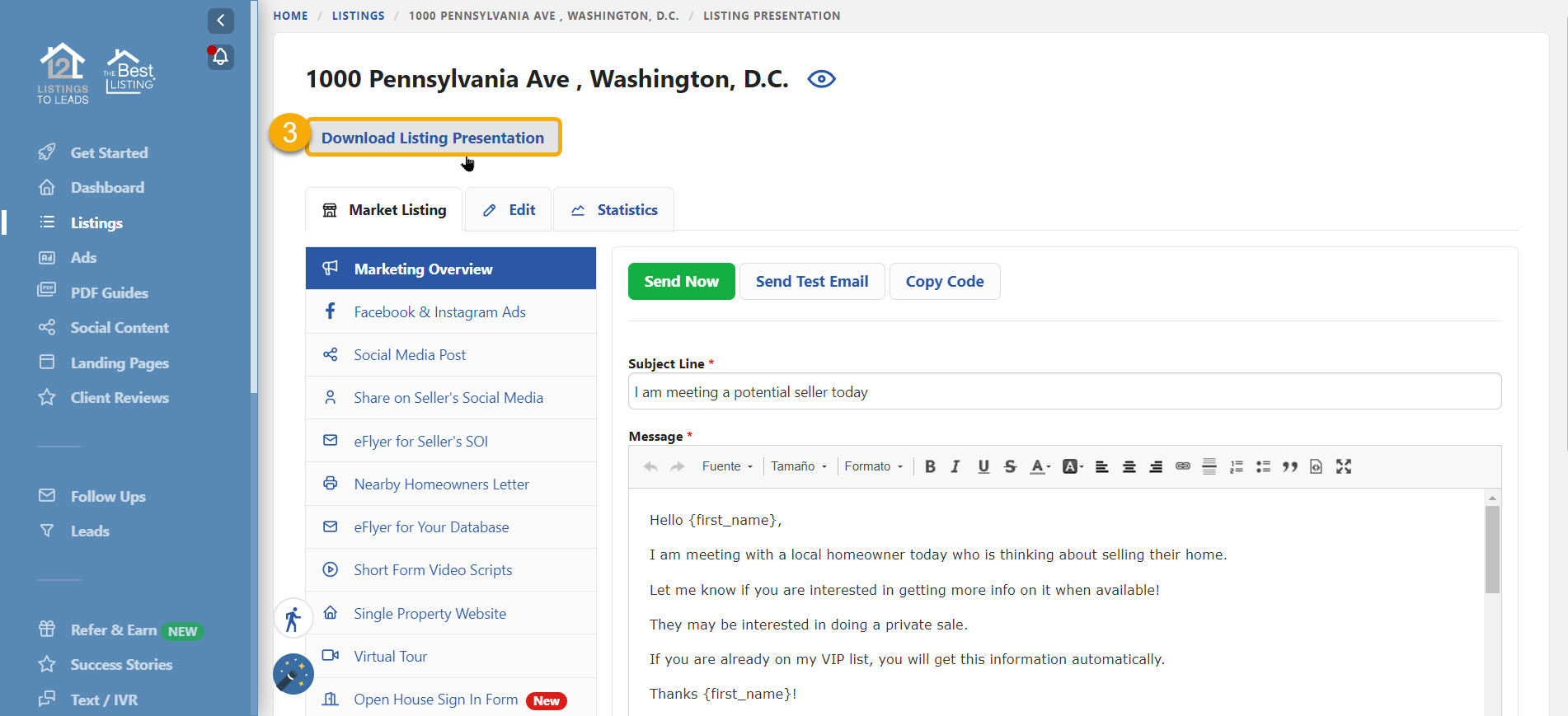
Task: Click the Bold formatting icon
Action: pyautogui.click(x=930, y=466)
